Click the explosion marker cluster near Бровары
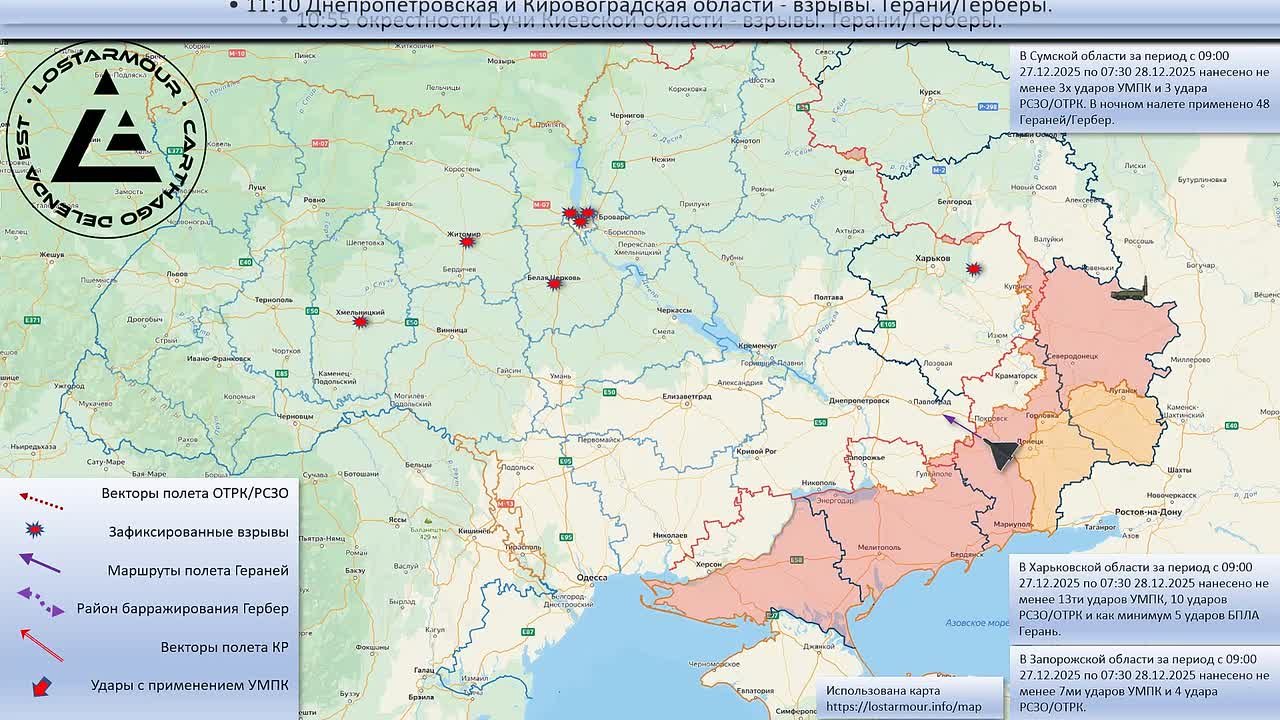This screenshot has width=1280, height=720. tap(579, 216)
